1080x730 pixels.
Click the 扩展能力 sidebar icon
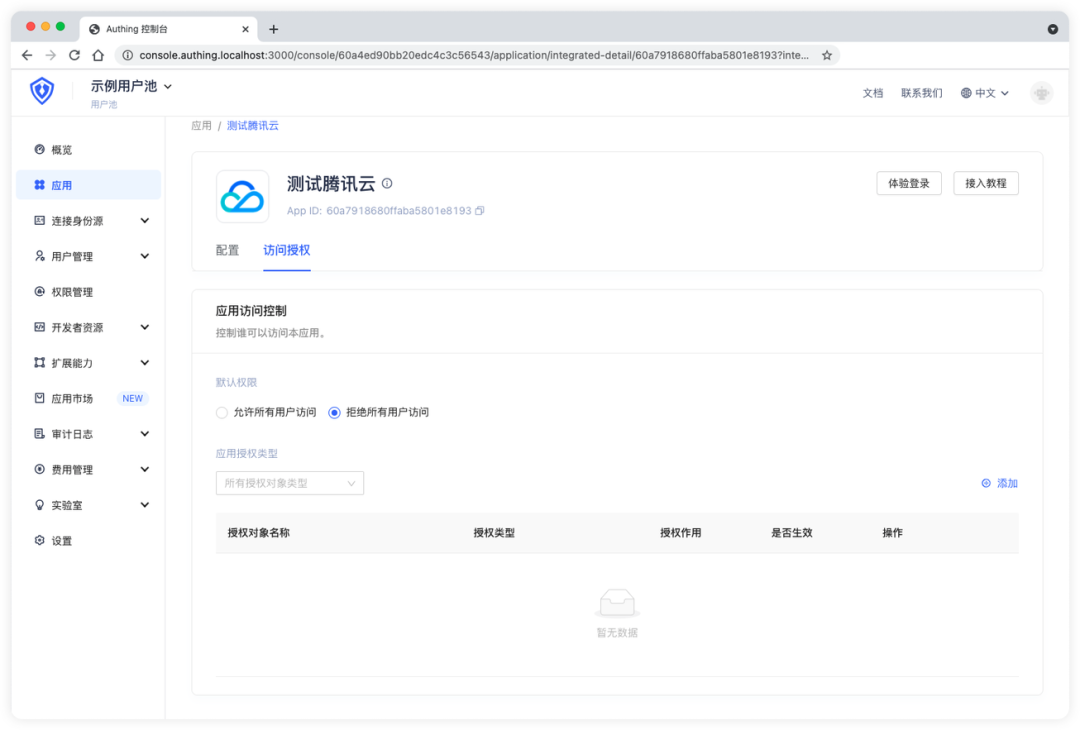point(39,362)
